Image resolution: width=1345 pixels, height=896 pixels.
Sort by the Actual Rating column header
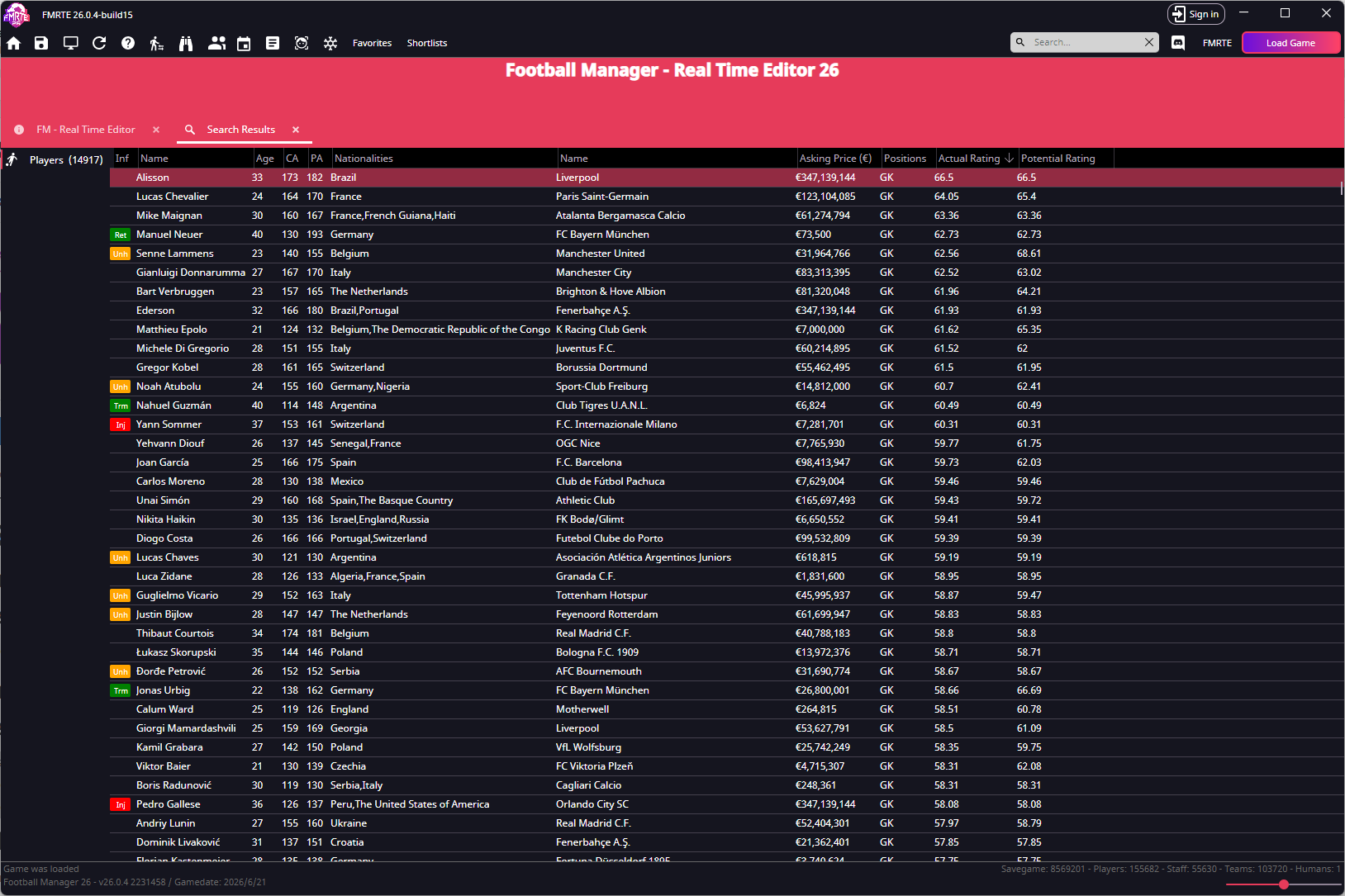[969, 159]
